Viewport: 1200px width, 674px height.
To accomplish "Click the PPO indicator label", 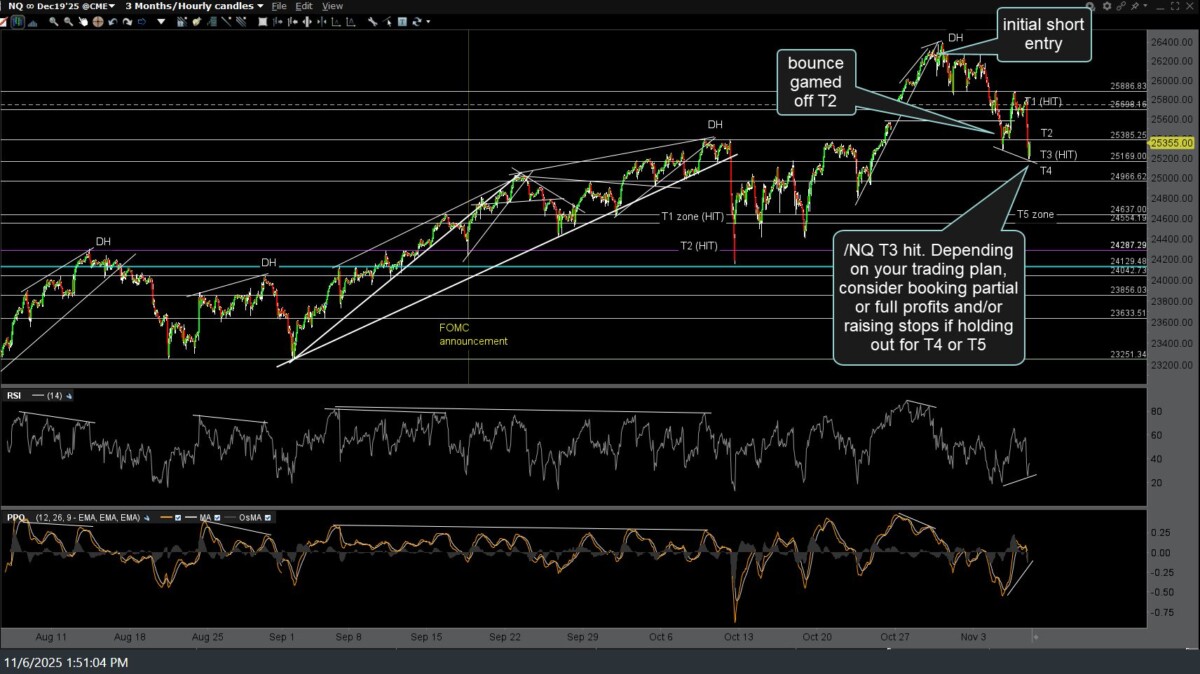I will pos(17,517).
